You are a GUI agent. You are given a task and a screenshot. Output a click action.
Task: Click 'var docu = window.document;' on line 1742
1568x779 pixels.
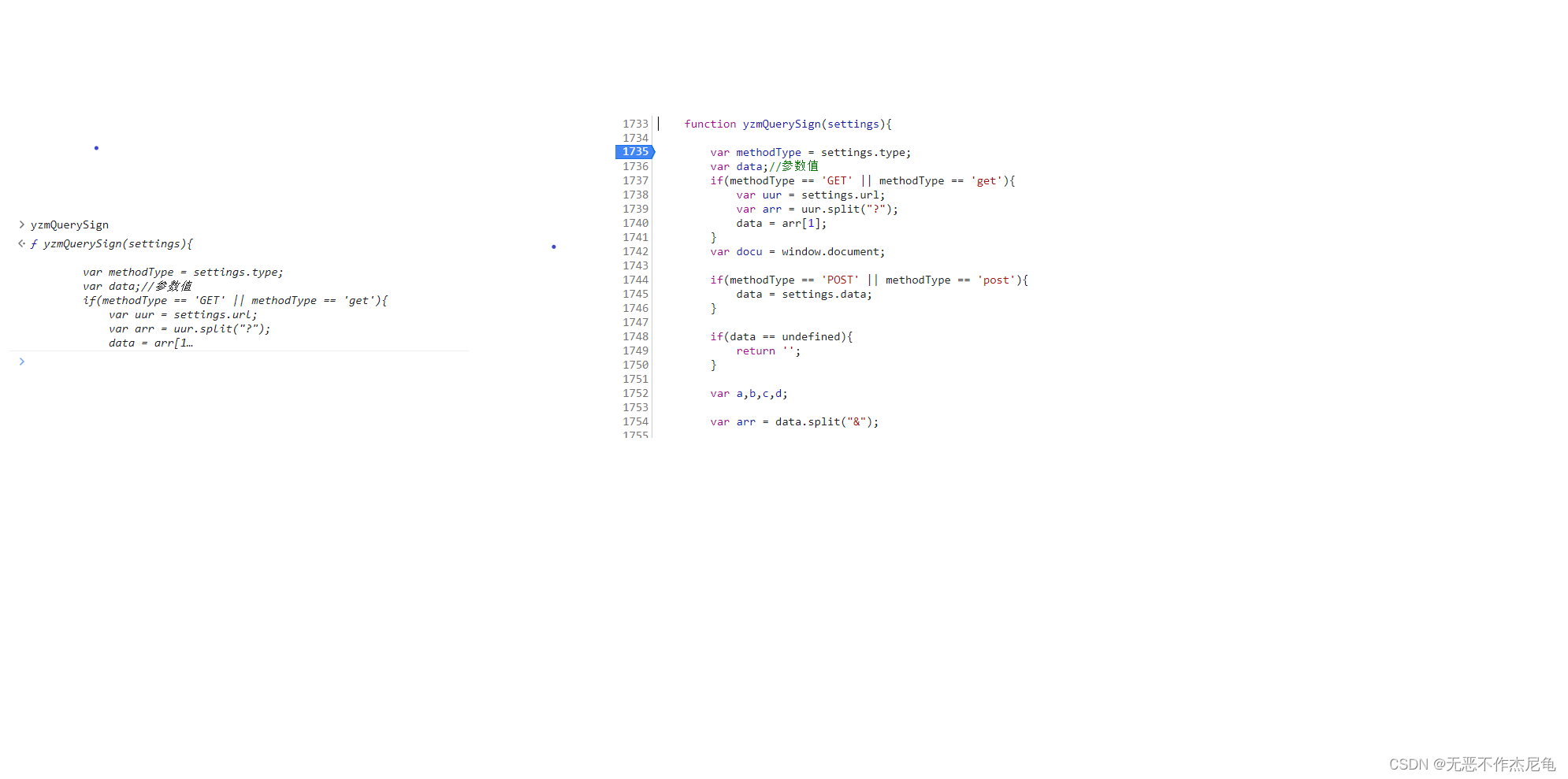pyautogui.click(x=797, y=251)
